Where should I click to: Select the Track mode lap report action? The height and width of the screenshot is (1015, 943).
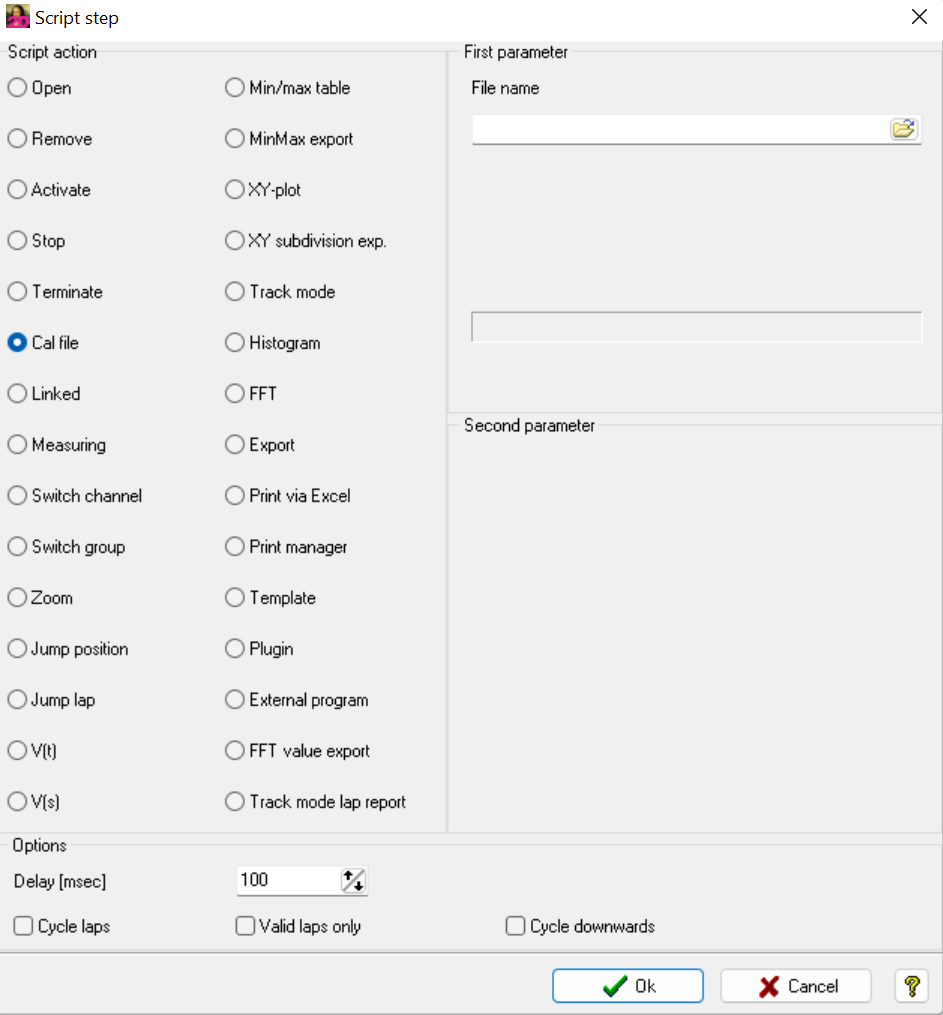235,802
